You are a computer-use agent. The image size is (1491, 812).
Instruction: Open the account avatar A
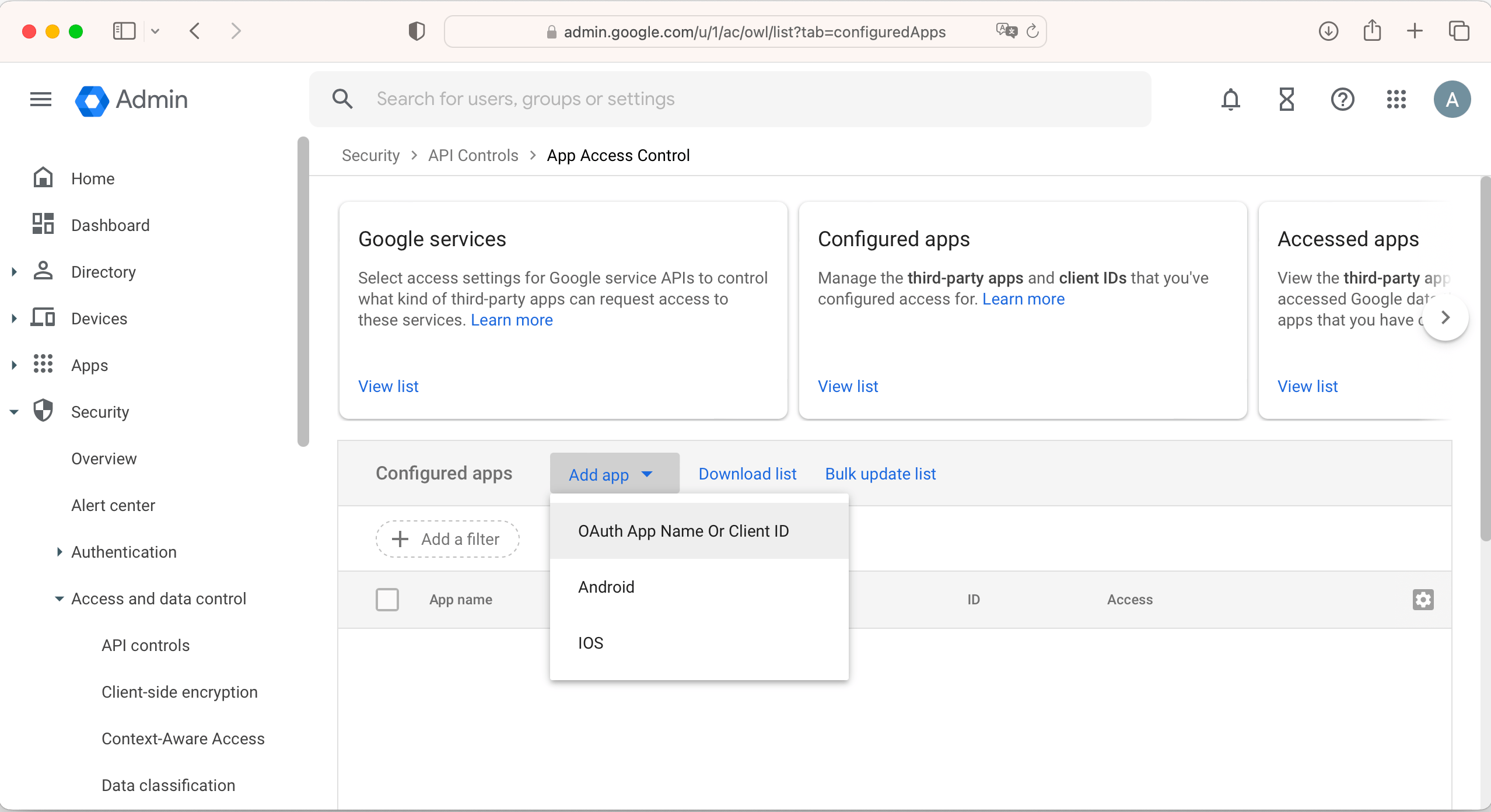coord(1452,99)
